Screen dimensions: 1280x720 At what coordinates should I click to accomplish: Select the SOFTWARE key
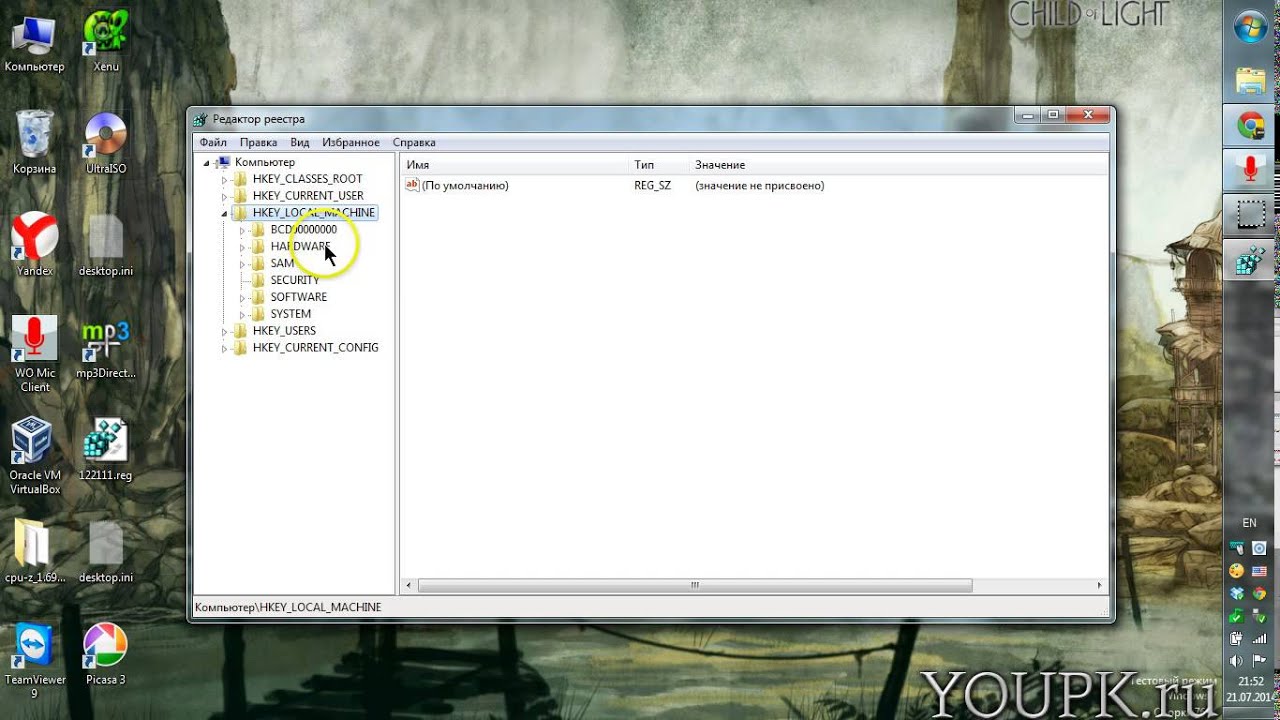tap(298, 297)
